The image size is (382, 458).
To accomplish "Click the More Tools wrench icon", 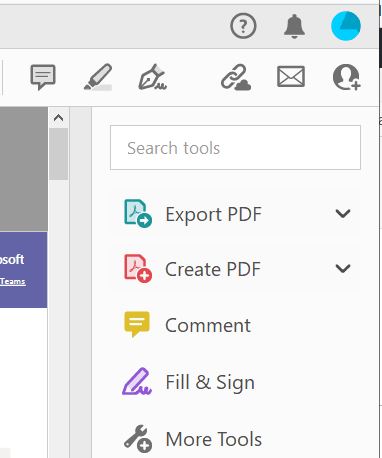I will click(x=138, y=438).
